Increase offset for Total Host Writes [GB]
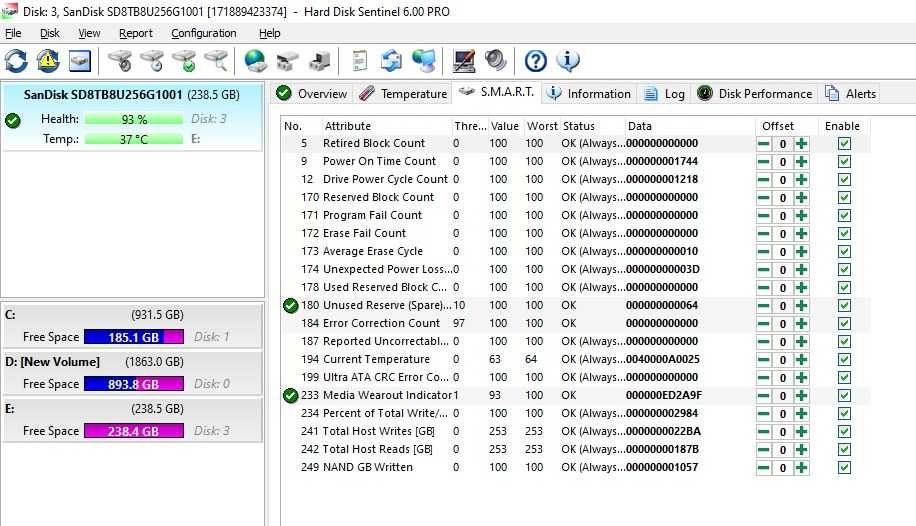 pos(802,432)
